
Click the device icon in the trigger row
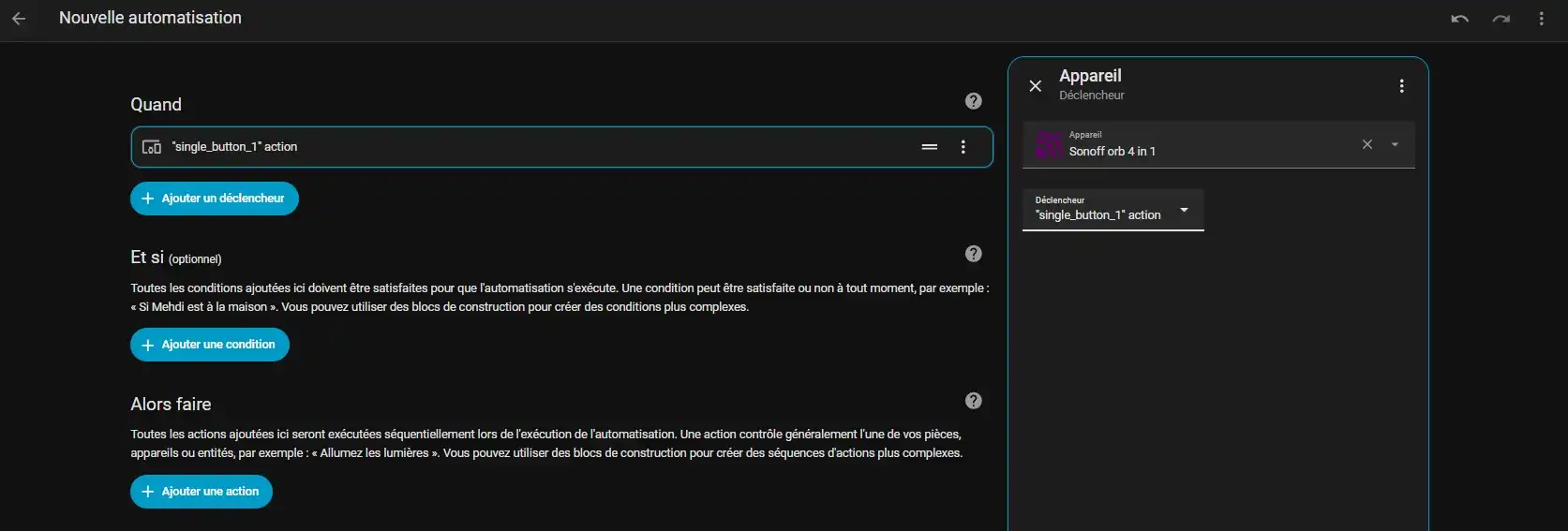[x=151, y=147]
